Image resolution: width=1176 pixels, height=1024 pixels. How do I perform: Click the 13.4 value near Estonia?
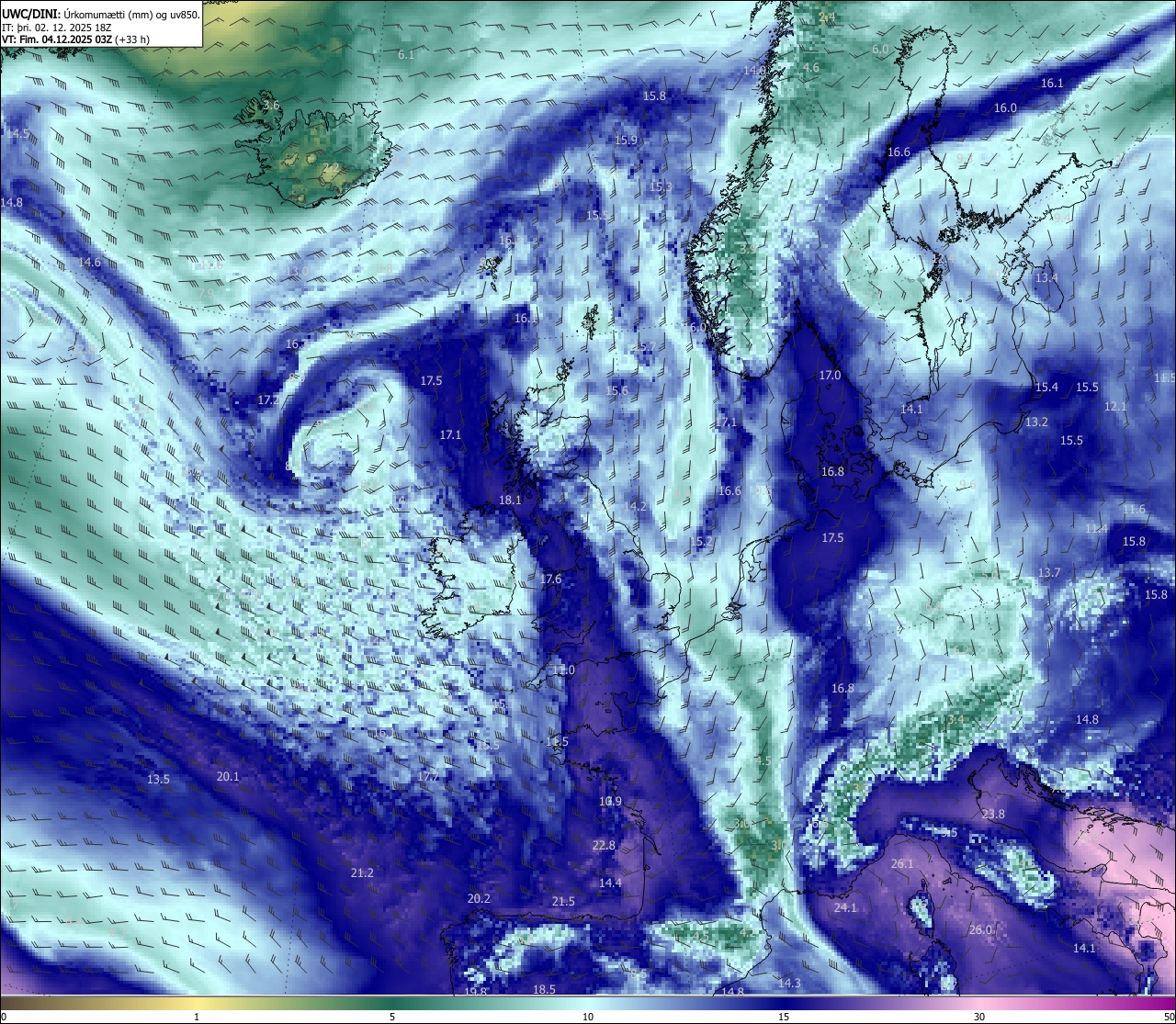[x=1046, y=278]
